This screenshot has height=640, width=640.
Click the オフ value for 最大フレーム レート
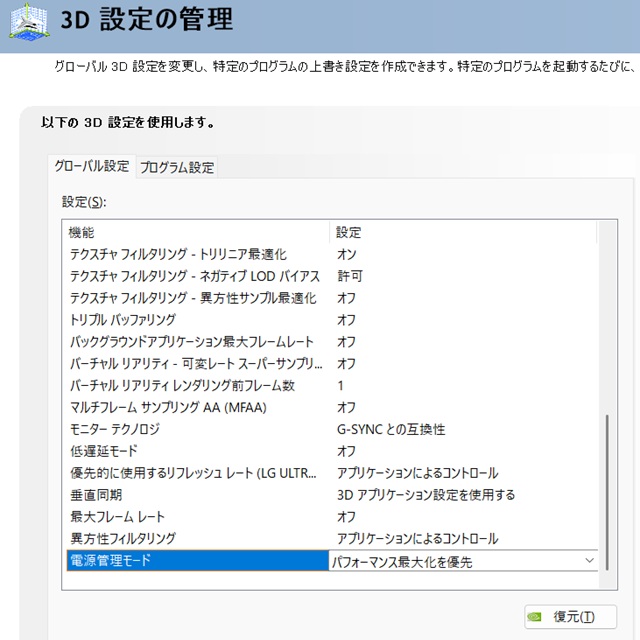[346, 517]
